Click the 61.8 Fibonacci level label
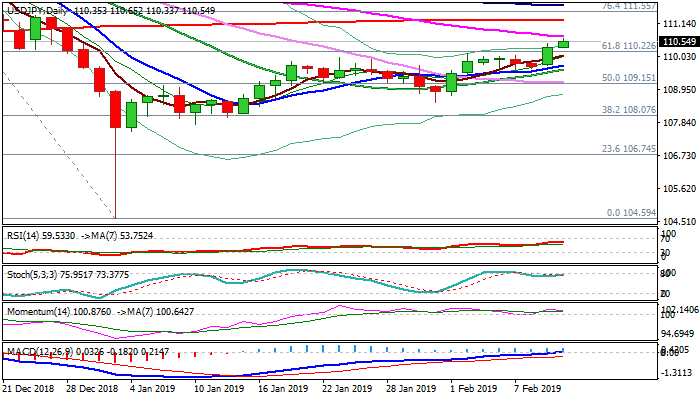 [x=629, y=46]
